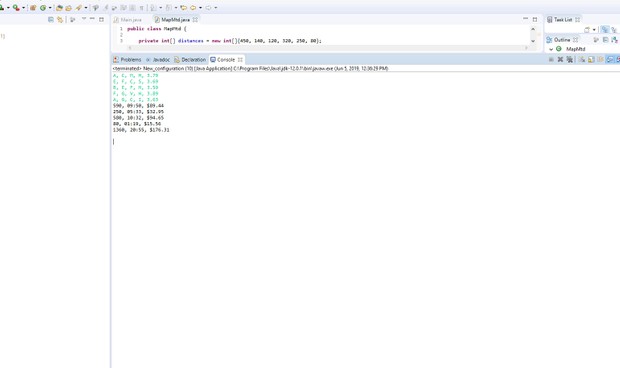The height and width of the screenshot is (368, 620).
Task: Click the Back navigation arrow
Action: point(193,8)
